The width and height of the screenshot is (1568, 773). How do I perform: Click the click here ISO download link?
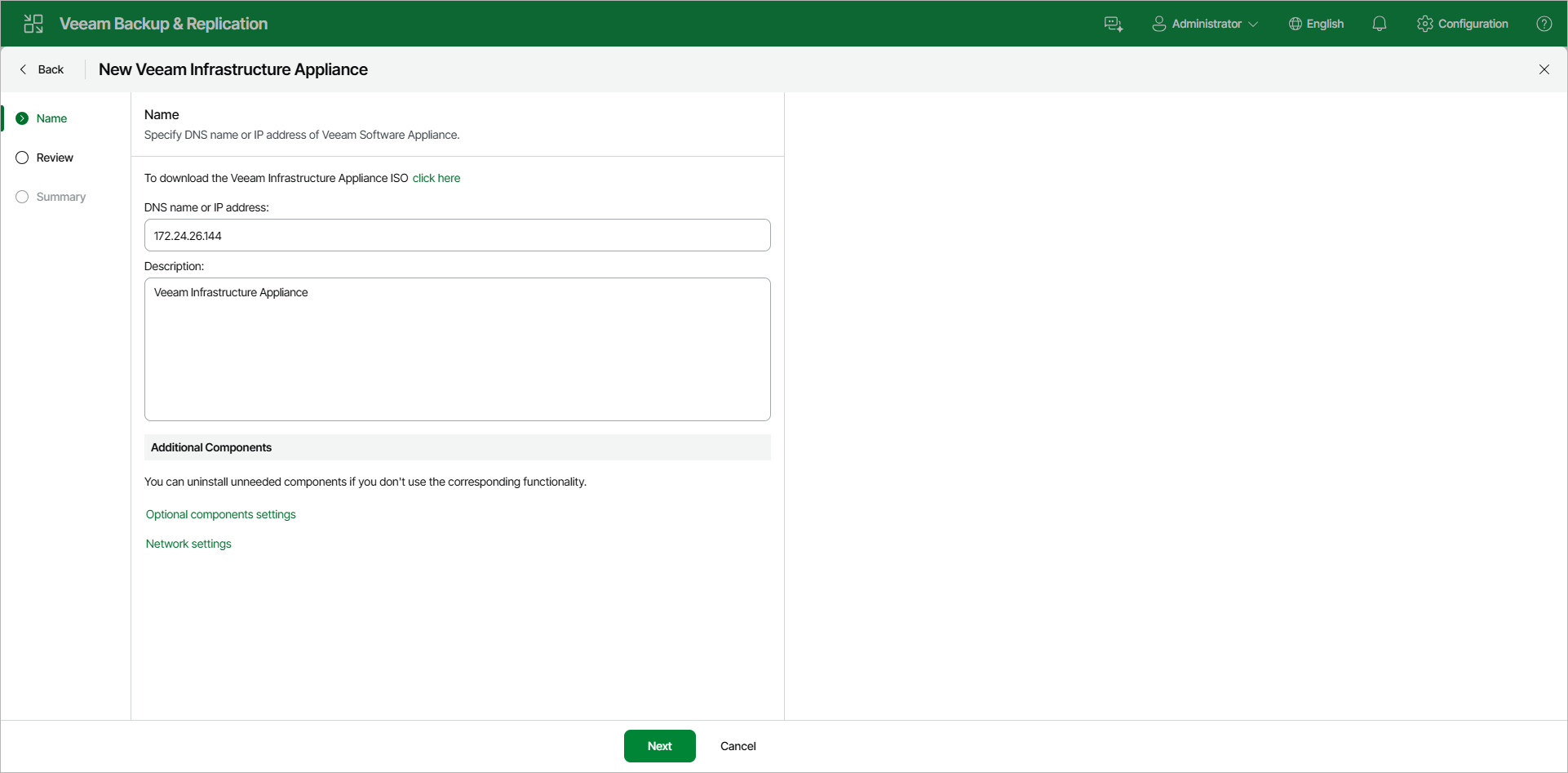[436, 177]
